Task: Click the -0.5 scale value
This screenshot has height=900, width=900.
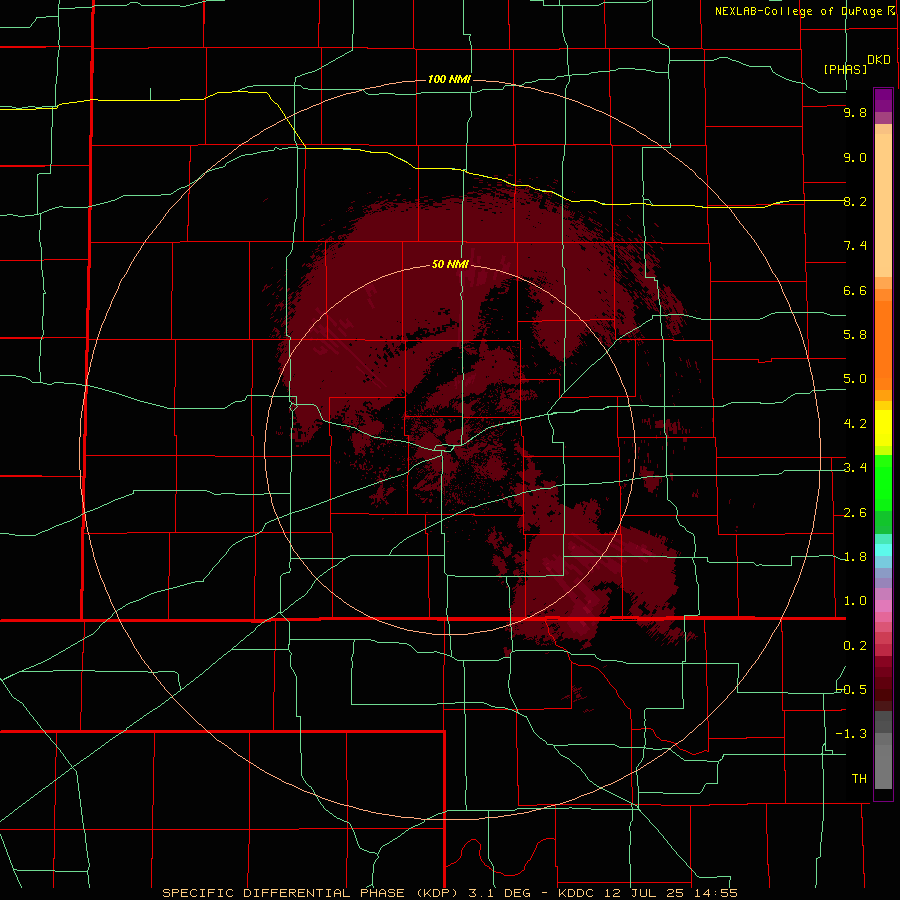Action: [x=852, y=689]
